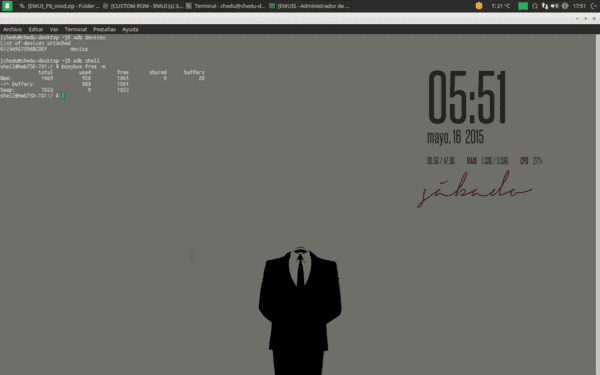
Task: Click the '-/+ buffers:' row in terminal
Action: tap(64, 84)
